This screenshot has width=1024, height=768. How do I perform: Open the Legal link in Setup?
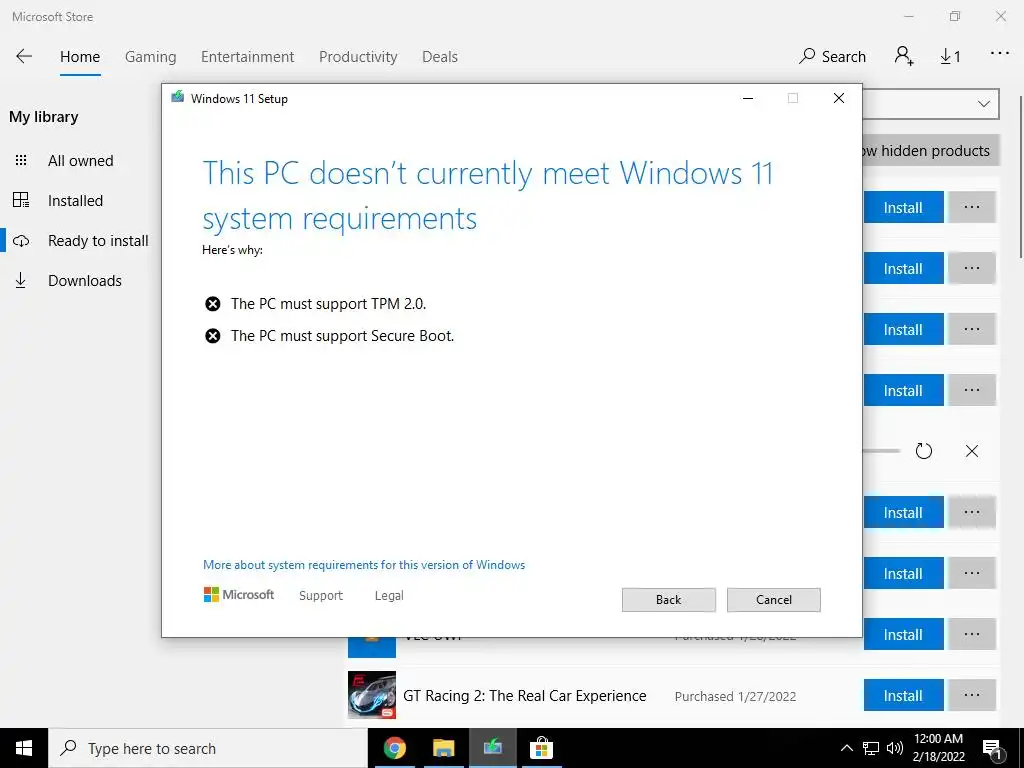(389, 596)
